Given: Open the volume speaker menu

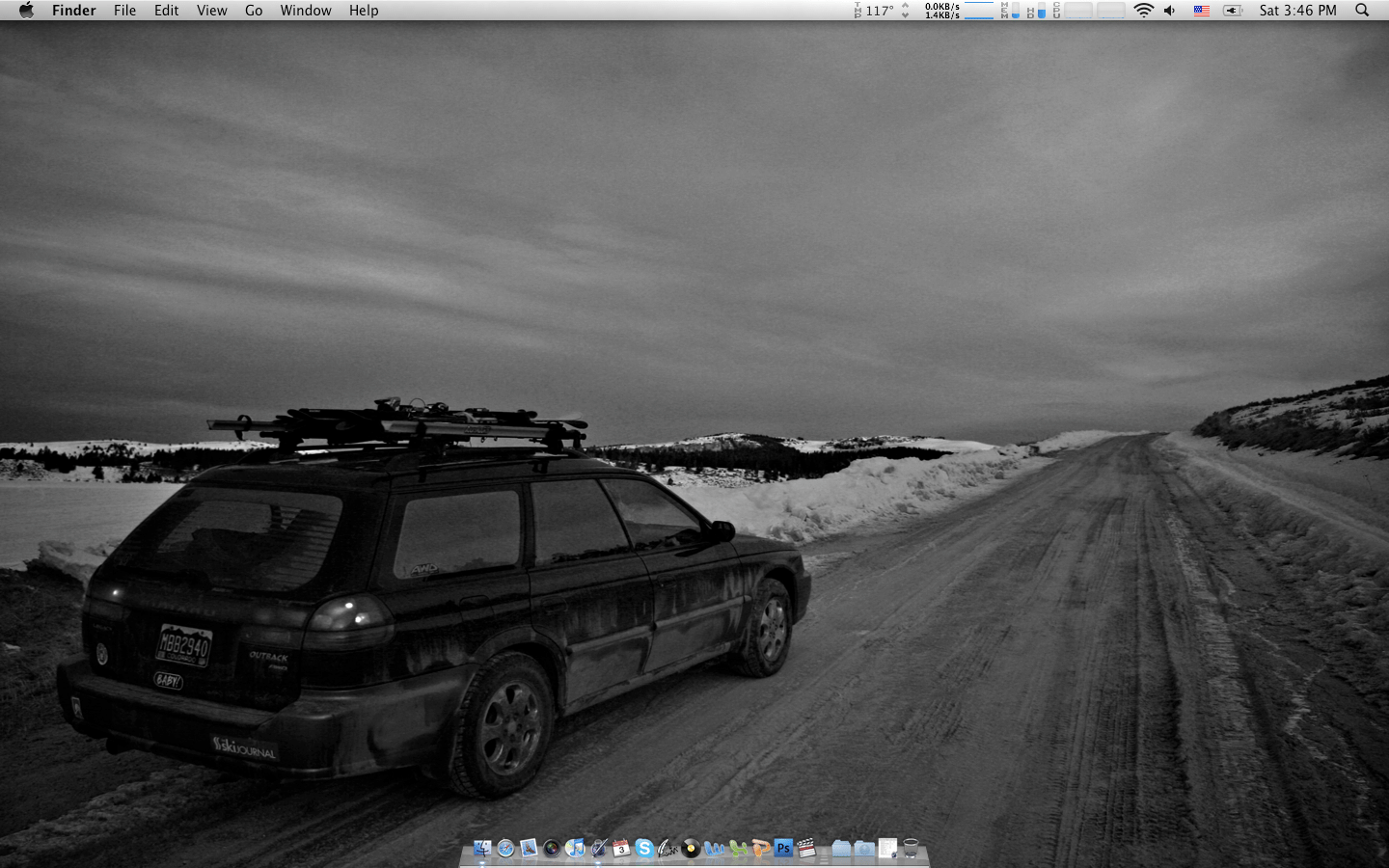Looking at the screenshot, I should pos(1170,11).
